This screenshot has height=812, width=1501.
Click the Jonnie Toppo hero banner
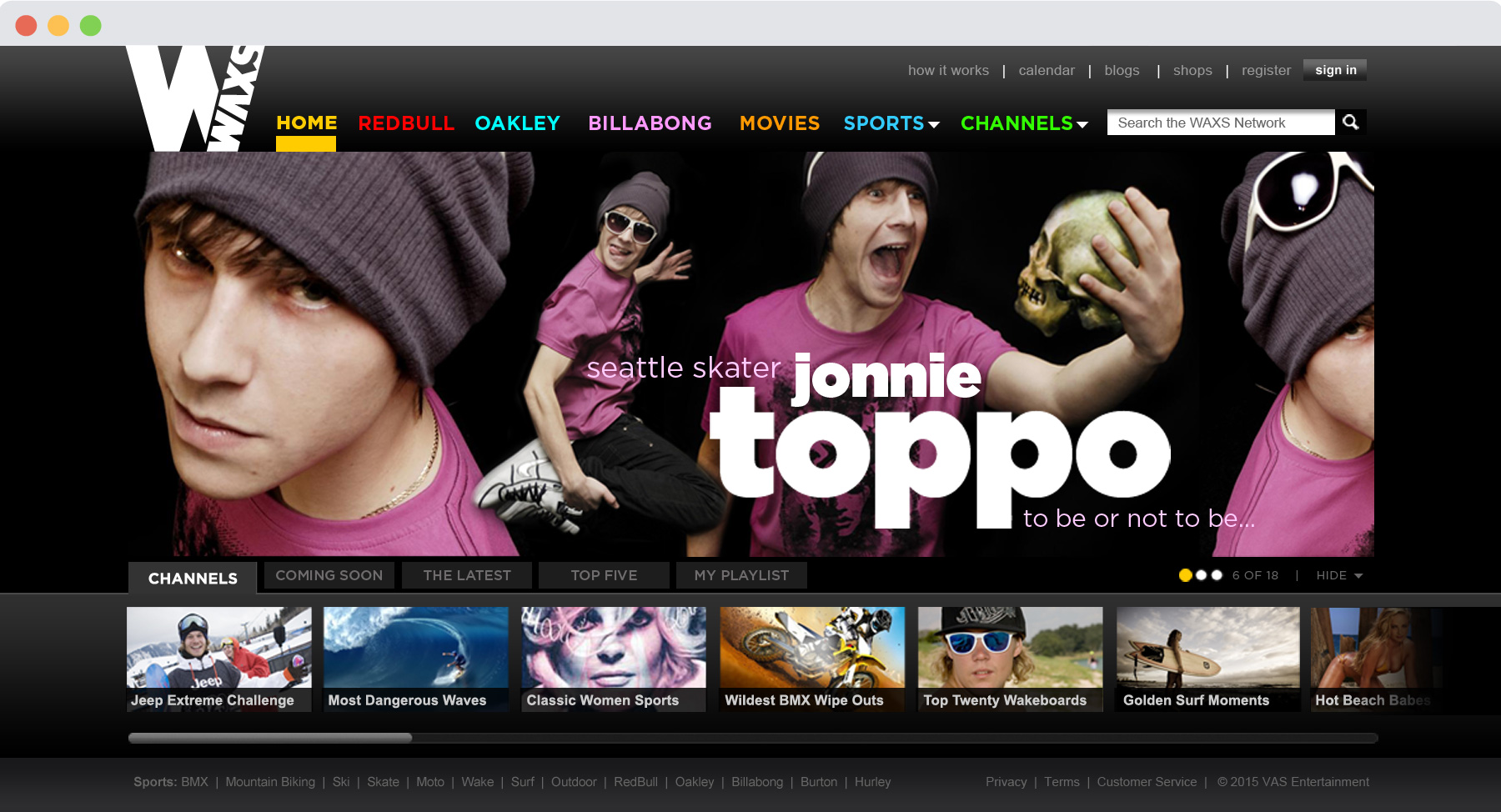tap(750, 353)
